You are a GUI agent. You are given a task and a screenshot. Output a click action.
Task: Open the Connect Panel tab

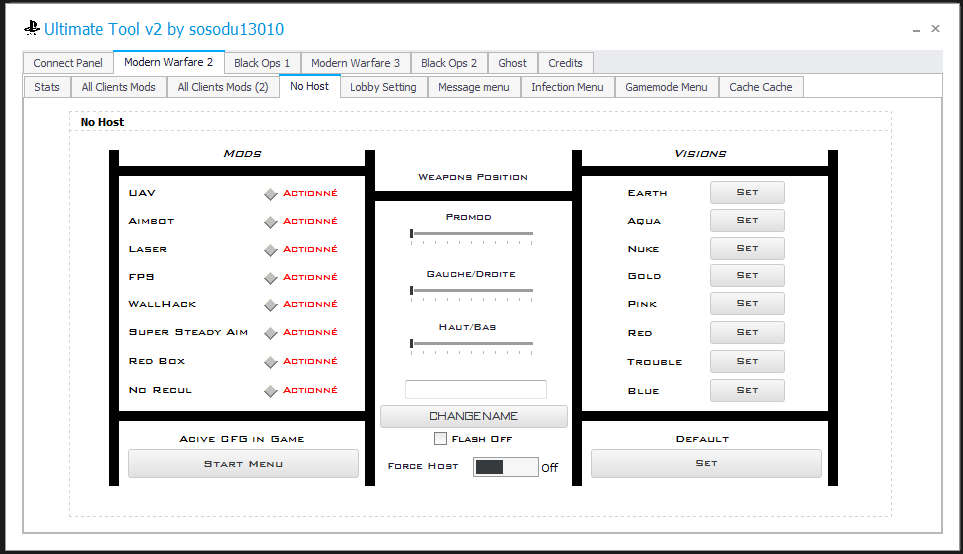68,63
